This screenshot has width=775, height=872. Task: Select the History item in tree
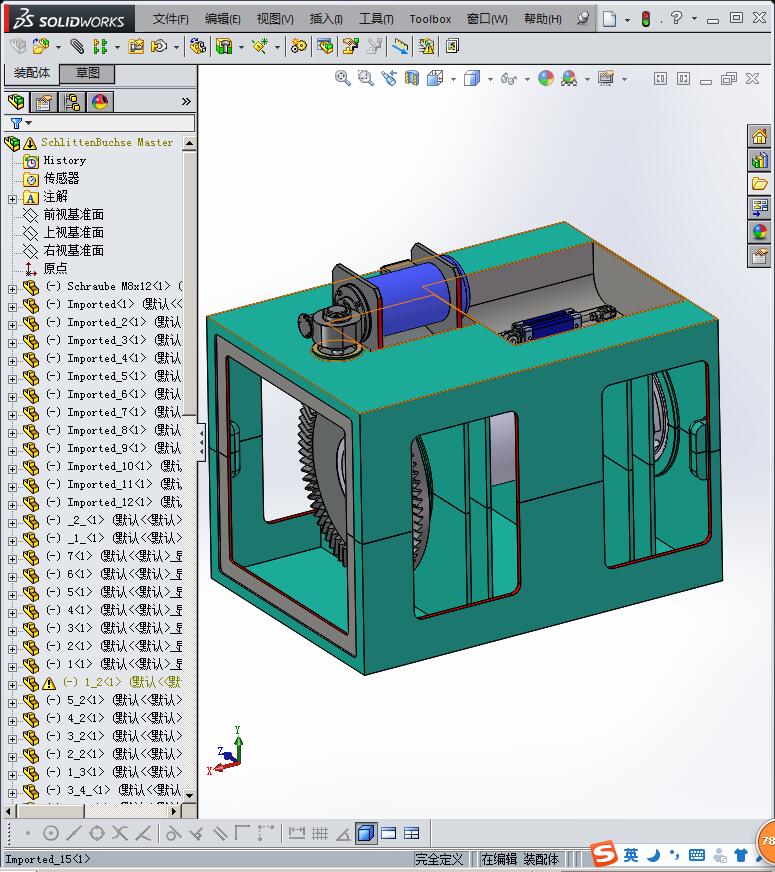point(64,161)
